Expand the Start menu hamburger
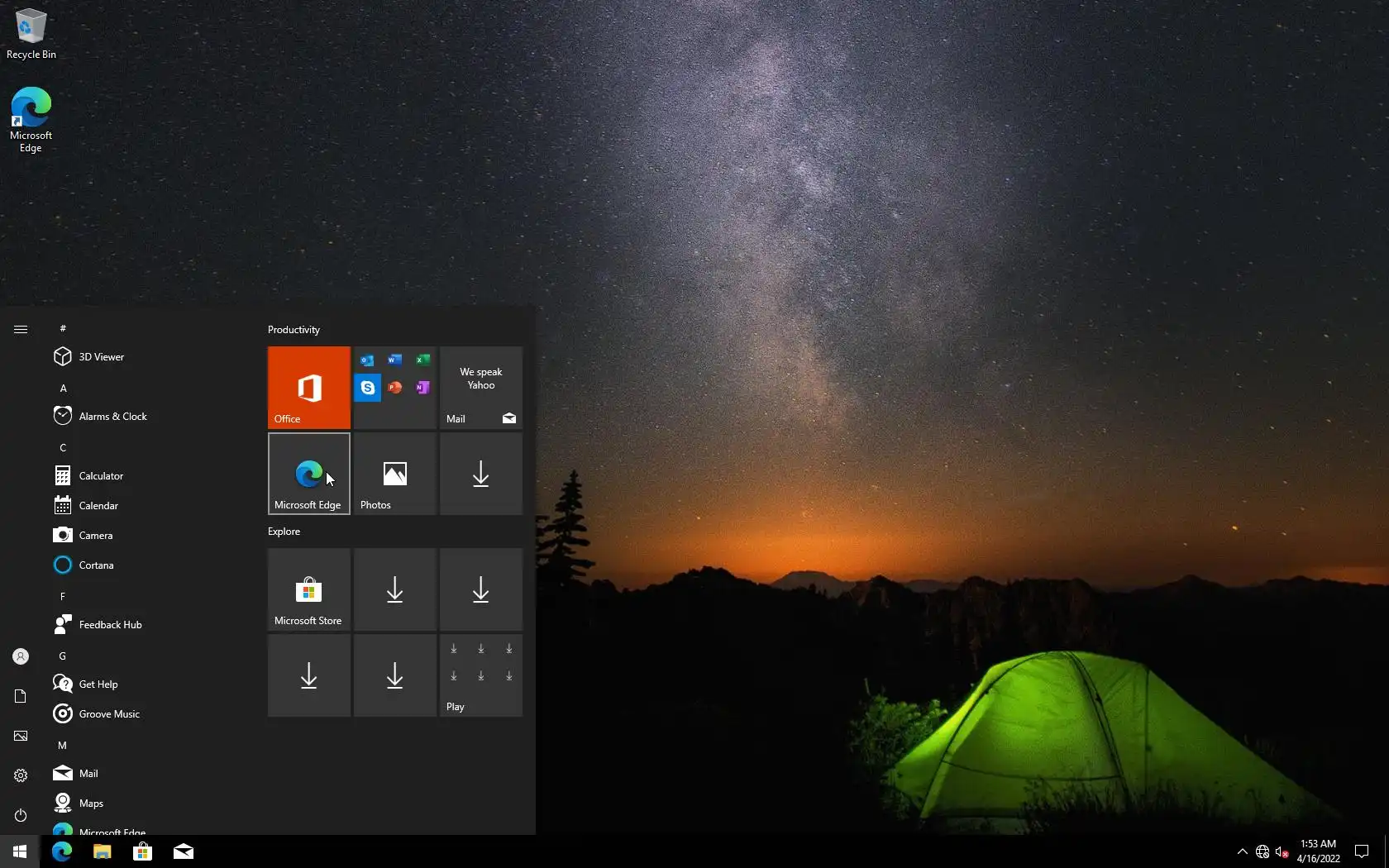Screen dimensions: 1389x868 pos(21,329)
